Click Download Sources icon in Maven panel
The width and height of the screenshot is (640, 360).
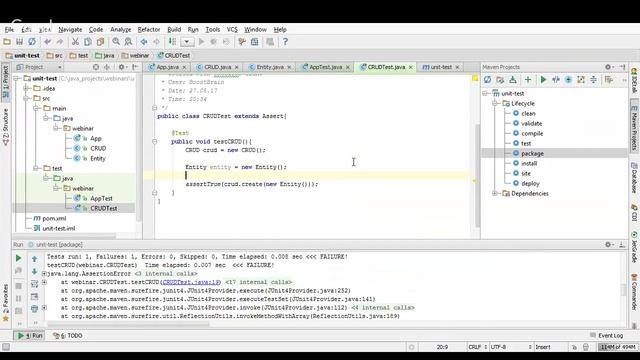[513, 80]
